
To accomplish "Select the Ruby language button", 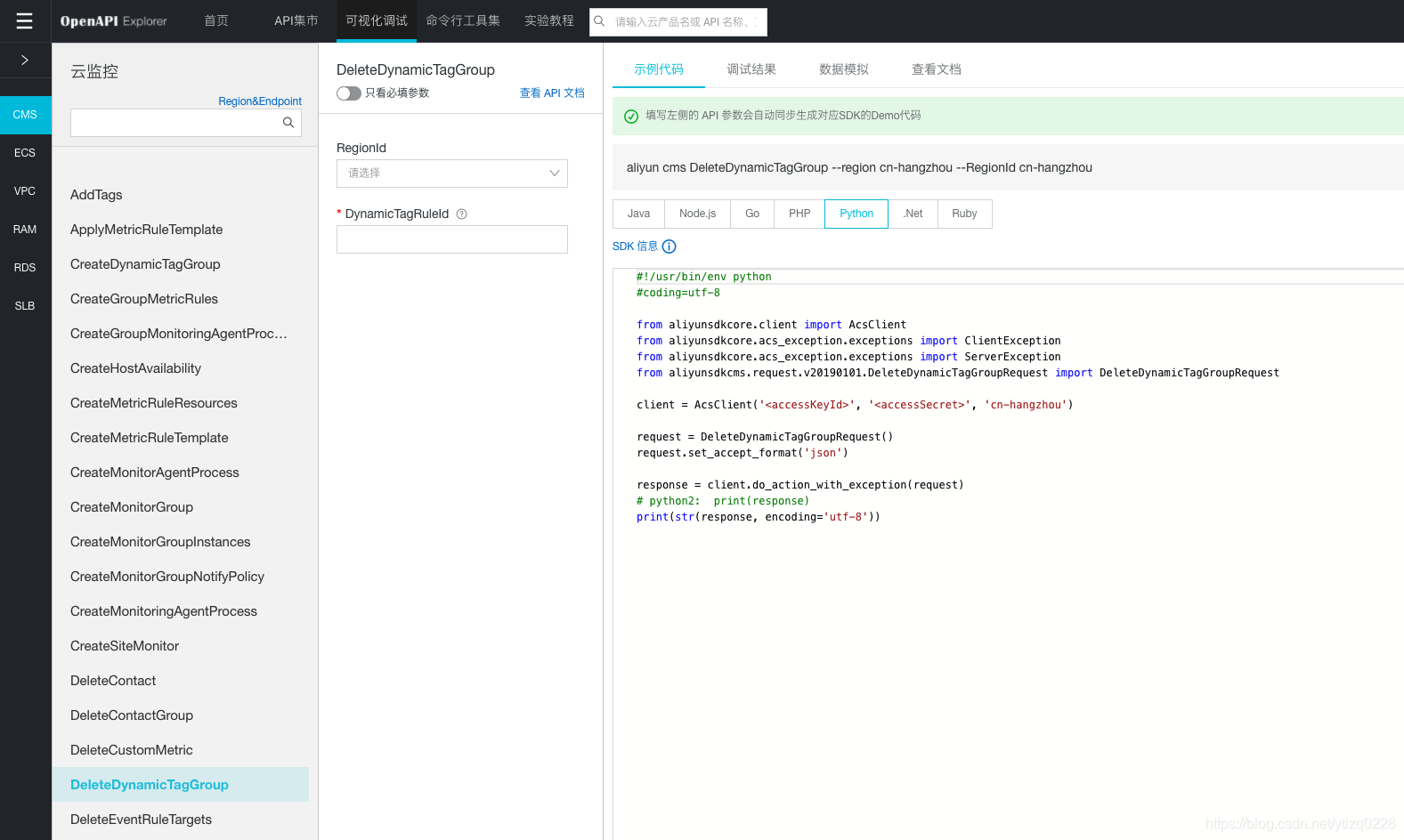I will click(964, 214).
